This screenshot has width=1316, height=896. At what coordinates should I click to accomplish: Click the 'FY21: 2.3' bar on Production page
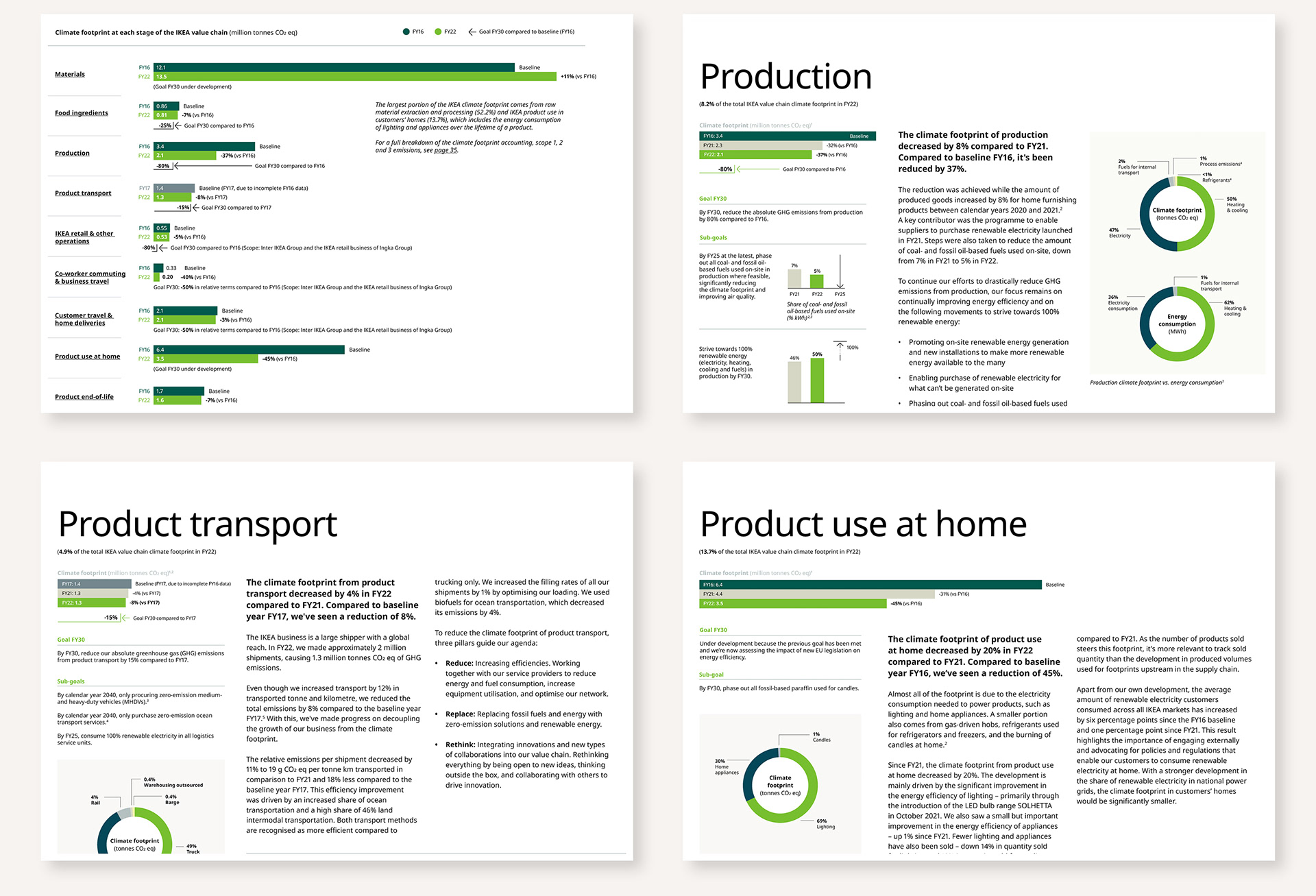pos(761,145)
